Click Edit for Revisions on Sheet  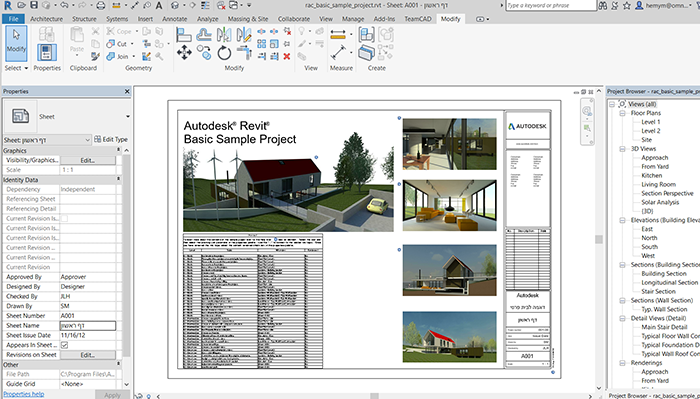point(88,355)
